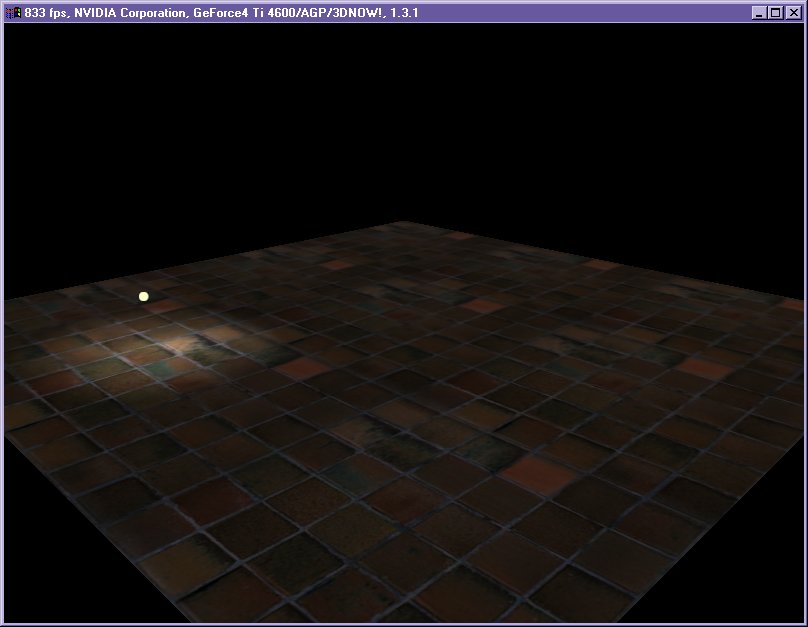Click the title text '833 fps, NVIDIA Corporation'
This screenshot has width=808, height=627.
click(x=105, y=13)
